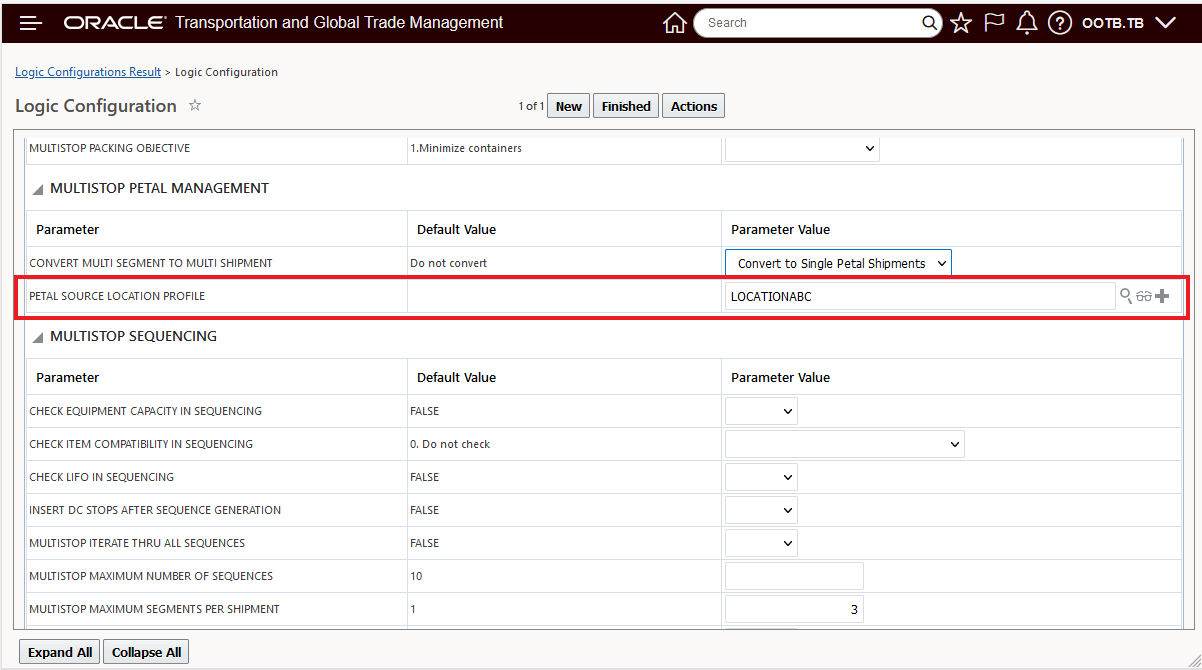Open Check Item Compatibility in Sequencing dropdown
Image resolution: width=1202 pixels, height=670 pixels.
844,444
